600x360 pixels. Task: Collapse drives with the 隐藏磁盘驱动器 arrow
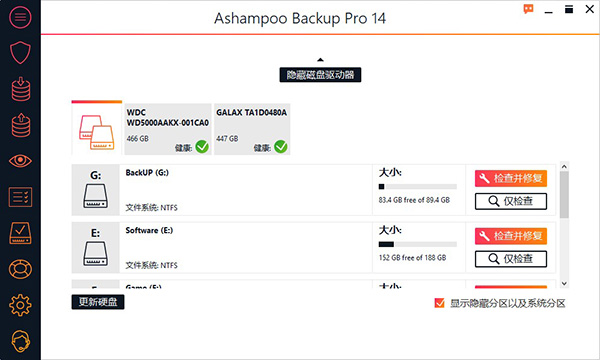click(320, 60)
